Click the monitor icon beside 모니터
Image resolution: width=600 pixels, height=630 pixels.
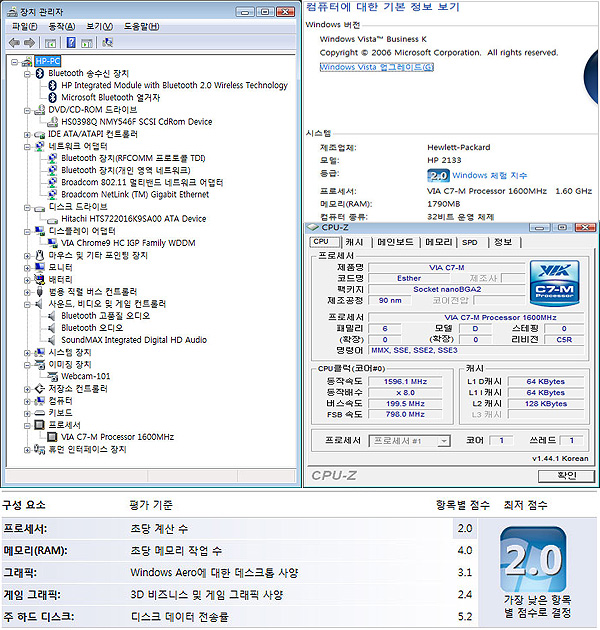(x=39, y=267)
